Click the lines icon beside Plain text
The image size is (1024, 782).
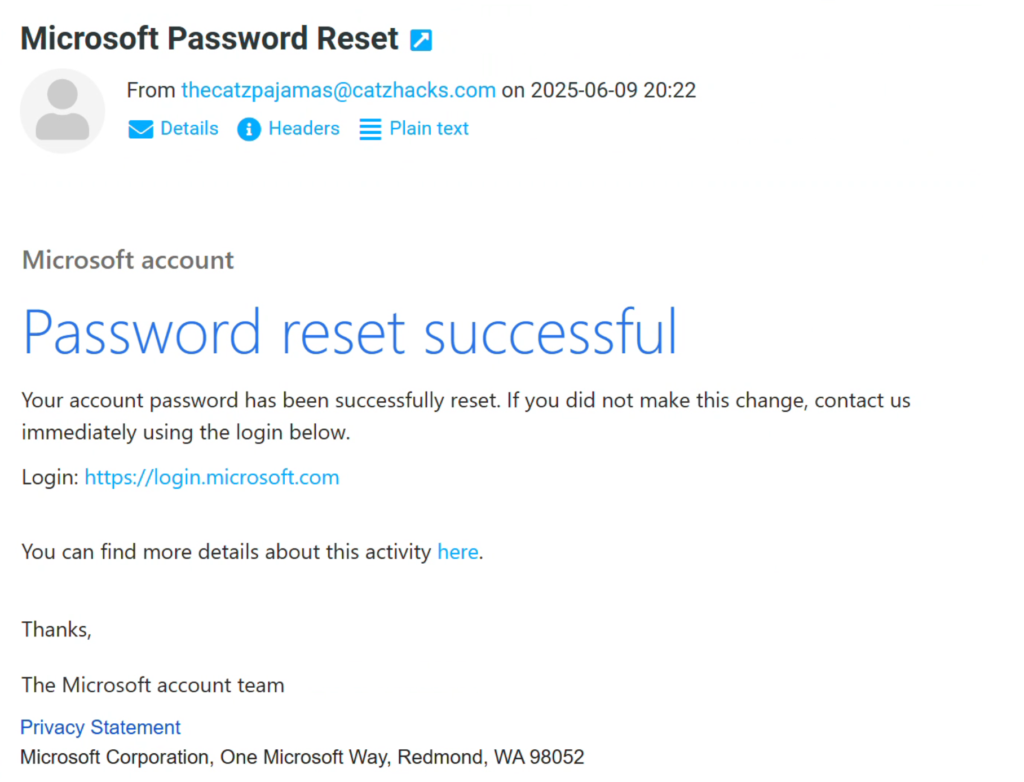[x=370, y=129]
